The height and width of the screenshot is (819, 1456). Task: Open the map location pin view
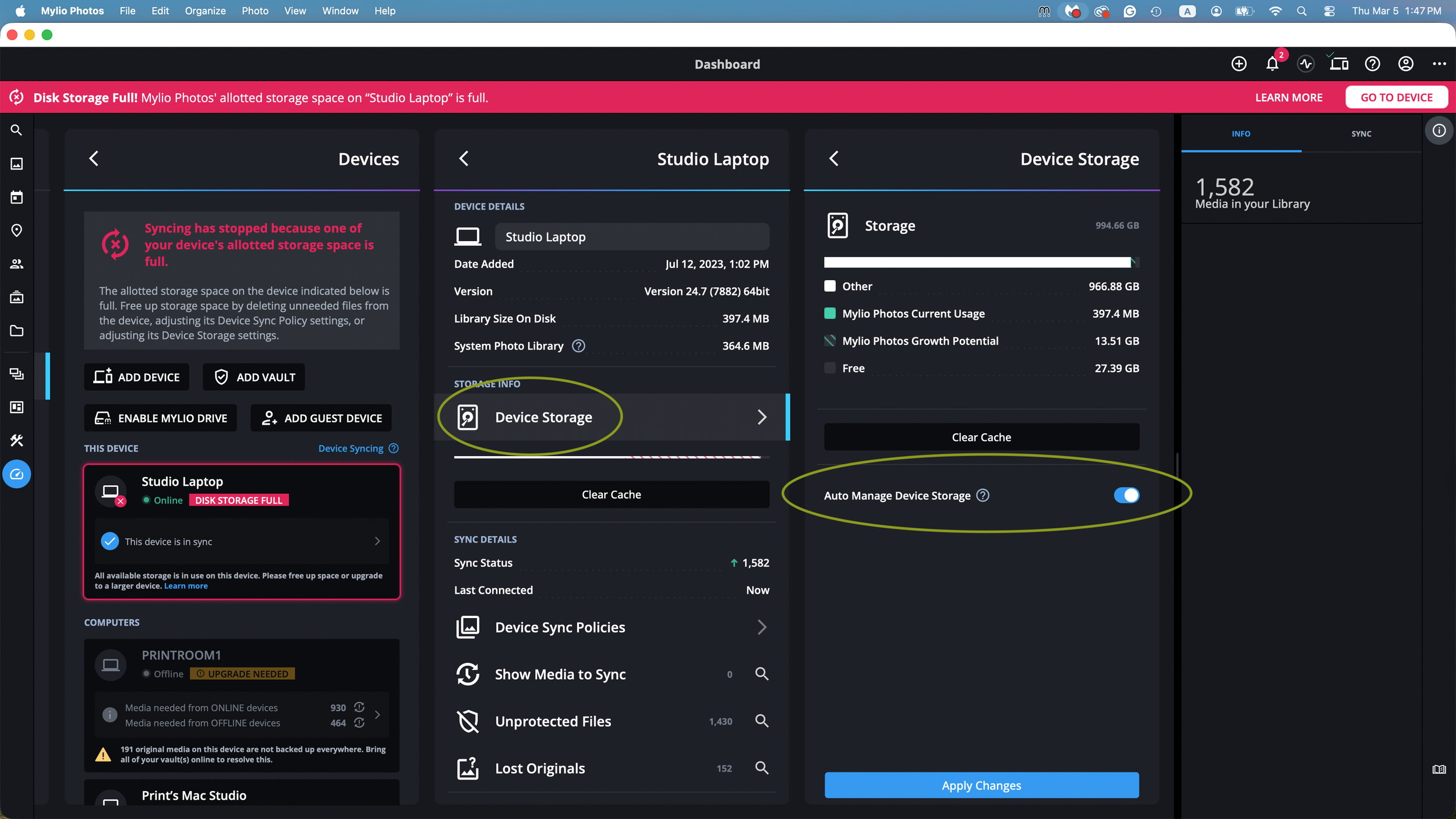click(x=16, y=231)
